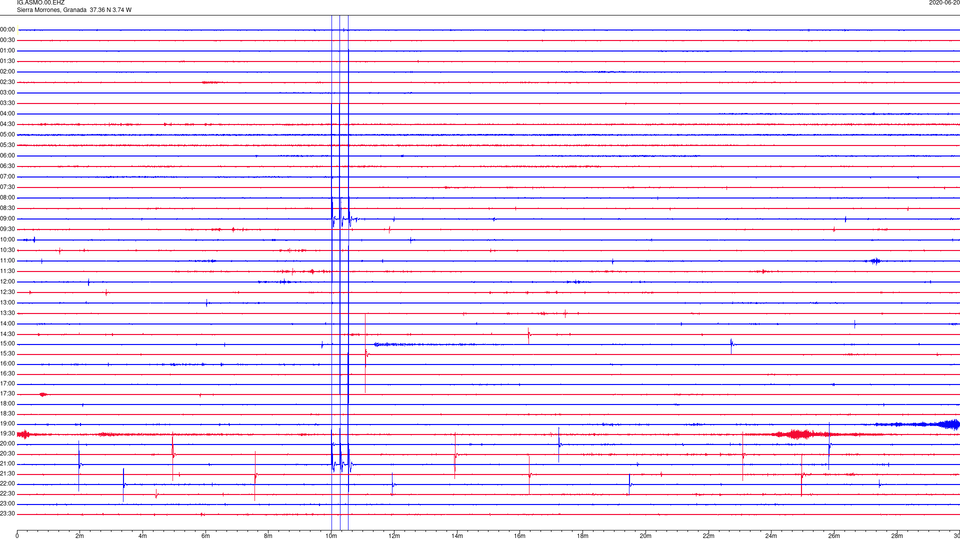
Task: Select the 04:30 time label
Action: click(x=8, y=124)
